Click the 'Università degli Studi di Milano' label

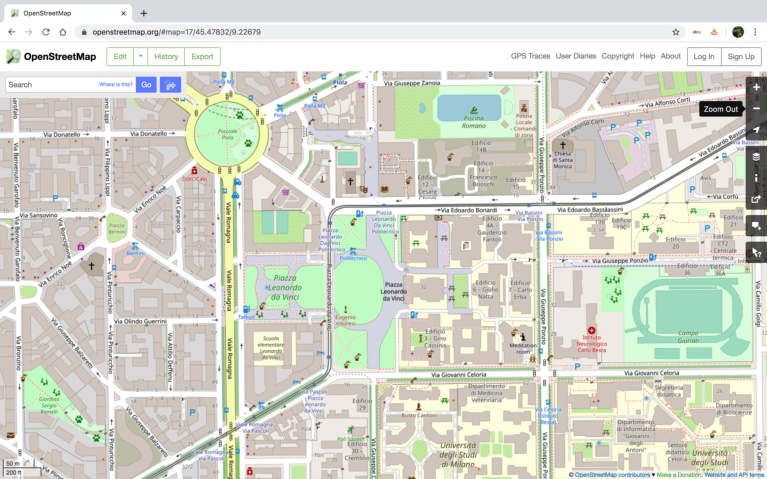pyautogui.click(x=458, y=454)
